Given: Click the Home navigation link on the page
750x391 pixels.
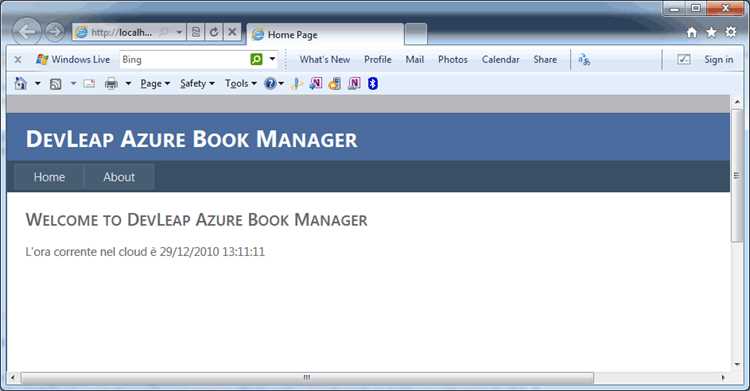Looking at the screenshot, I should tap(49, 177).
